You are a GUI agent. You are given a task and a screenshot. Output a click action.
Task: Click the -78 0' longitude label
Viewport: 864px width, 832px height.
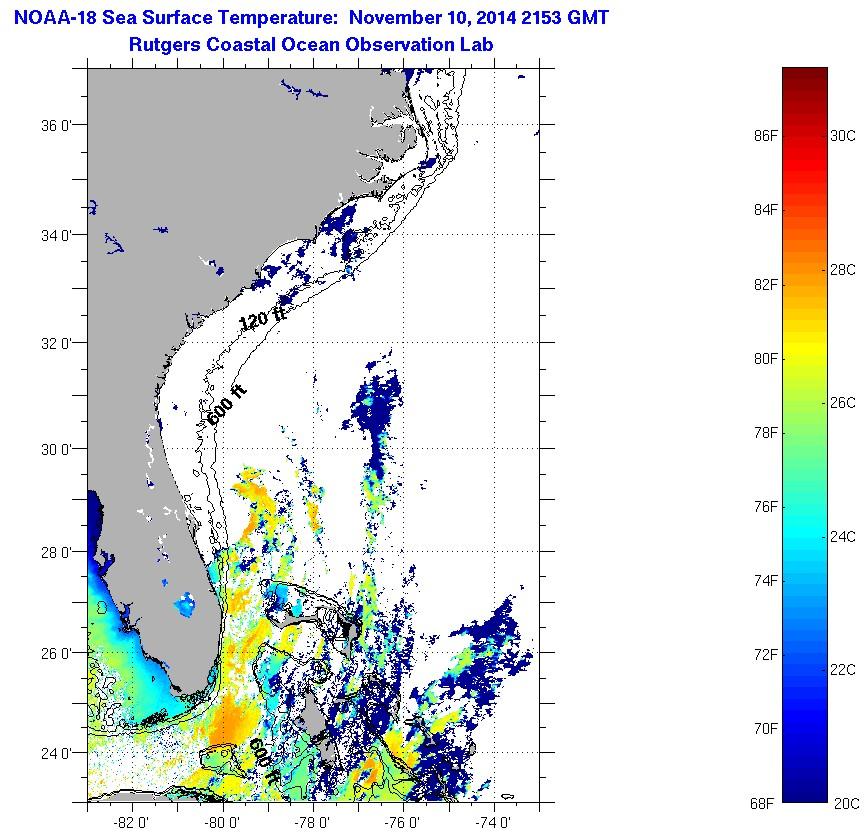pos(312,823)
